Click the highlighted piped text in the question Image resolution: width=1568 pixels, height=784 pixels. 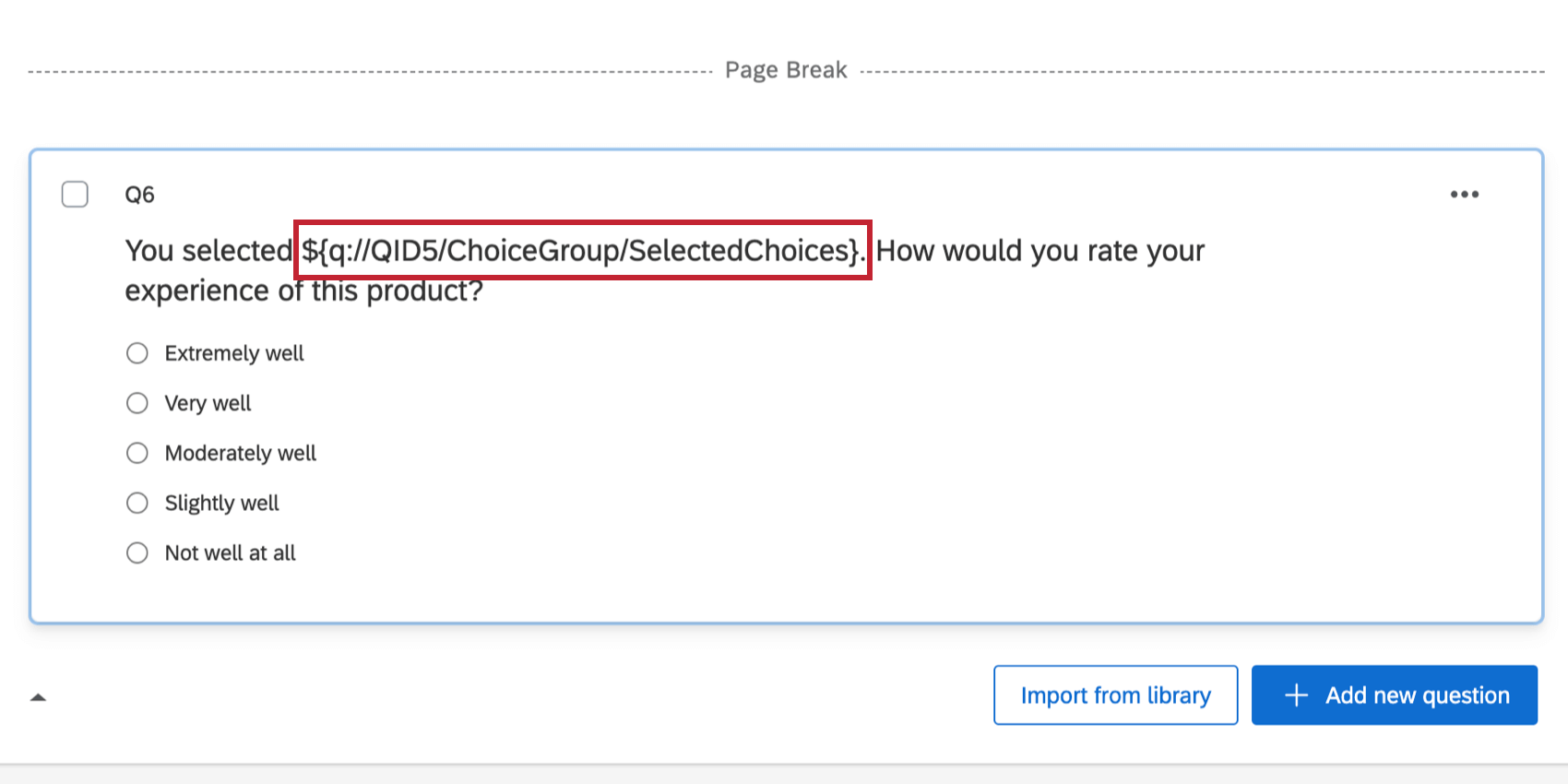pos(581,250)
